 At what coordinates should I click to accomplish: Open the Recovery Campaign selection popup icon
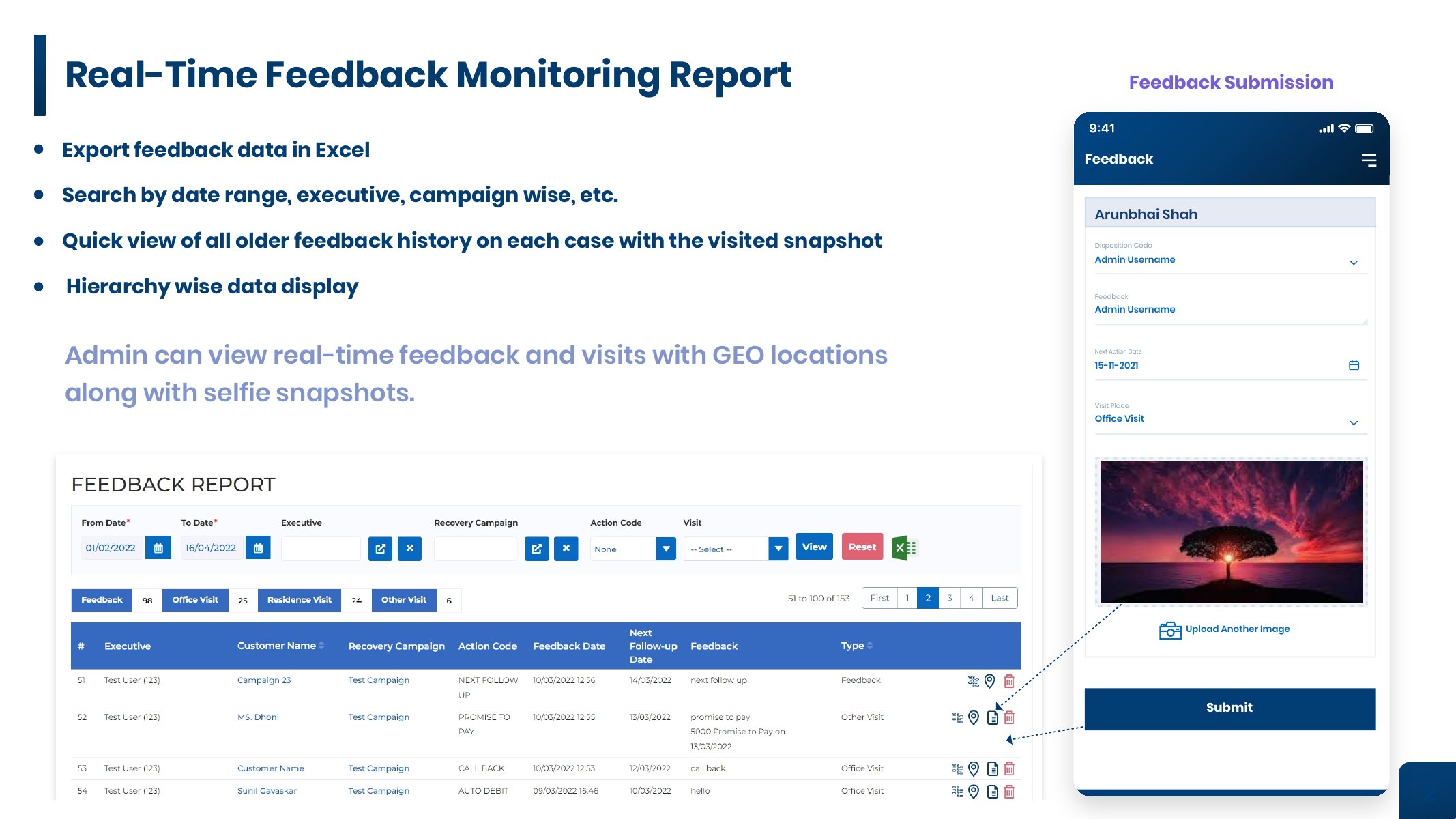(x=537, y=549)
